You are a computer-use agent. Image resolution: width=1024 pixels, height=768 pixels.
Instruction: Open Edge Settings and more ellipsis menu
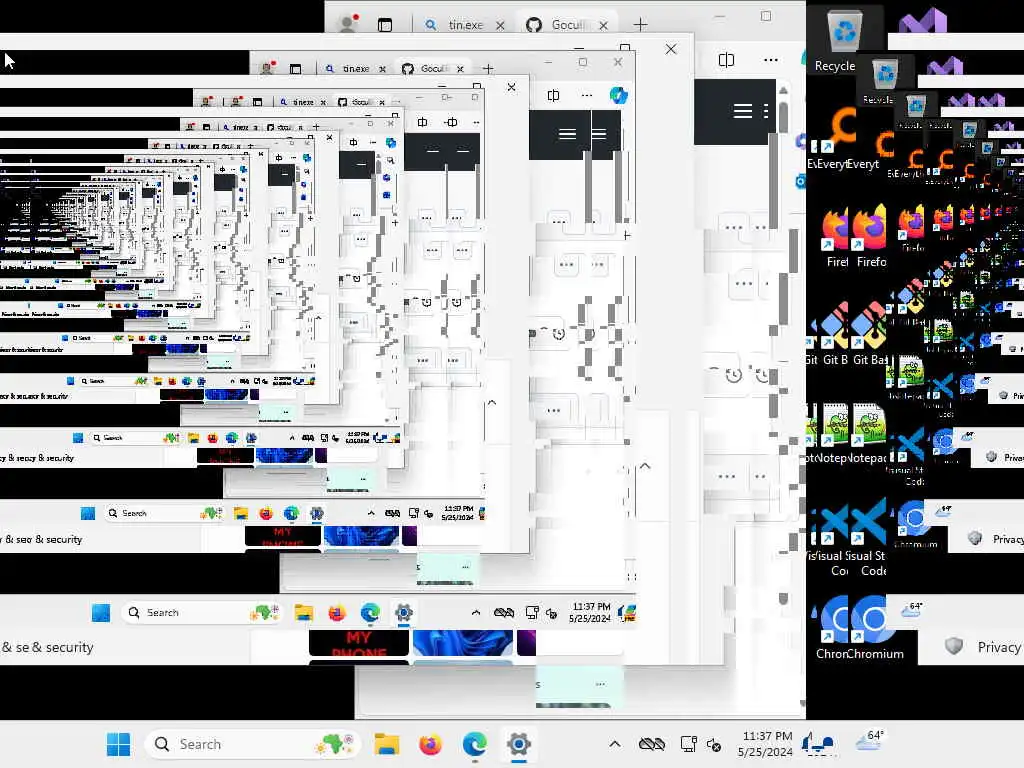771,60
